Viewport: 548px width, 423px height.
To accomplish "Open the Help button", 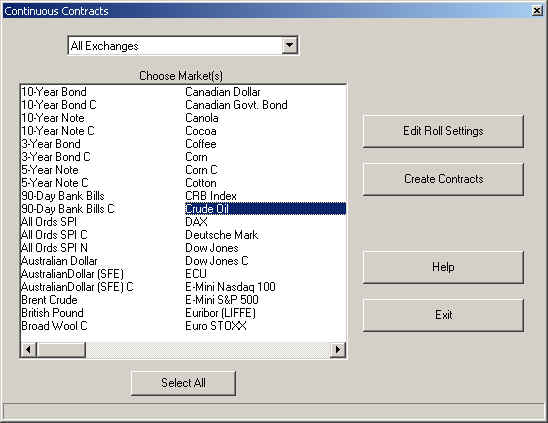I will [443, 267].
